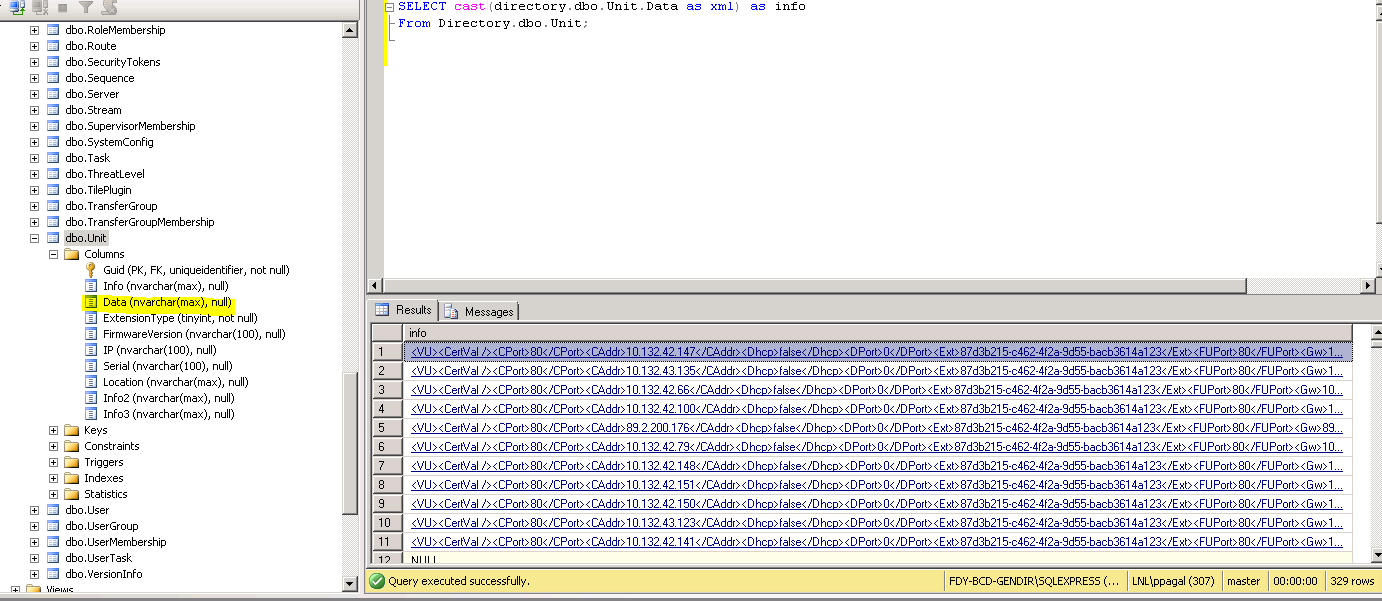
Task: Expand the dbo.User table node
Action: click(33, 510)
